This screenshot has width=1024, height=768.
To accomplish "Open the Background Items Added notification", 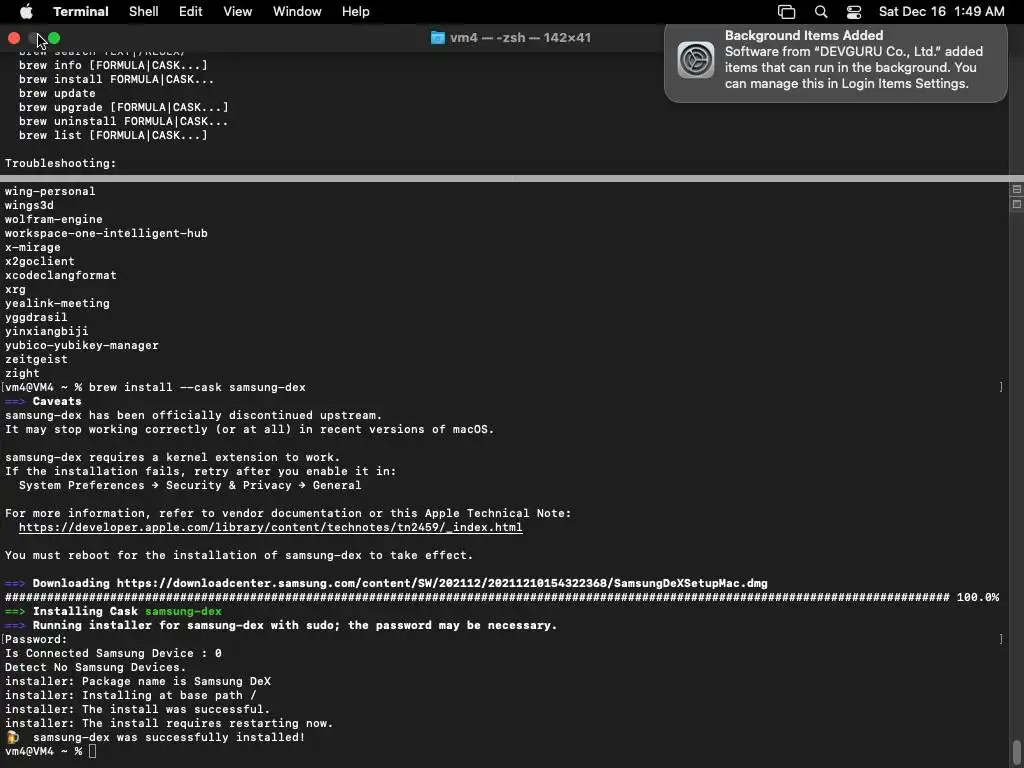I will click(835, 63).
